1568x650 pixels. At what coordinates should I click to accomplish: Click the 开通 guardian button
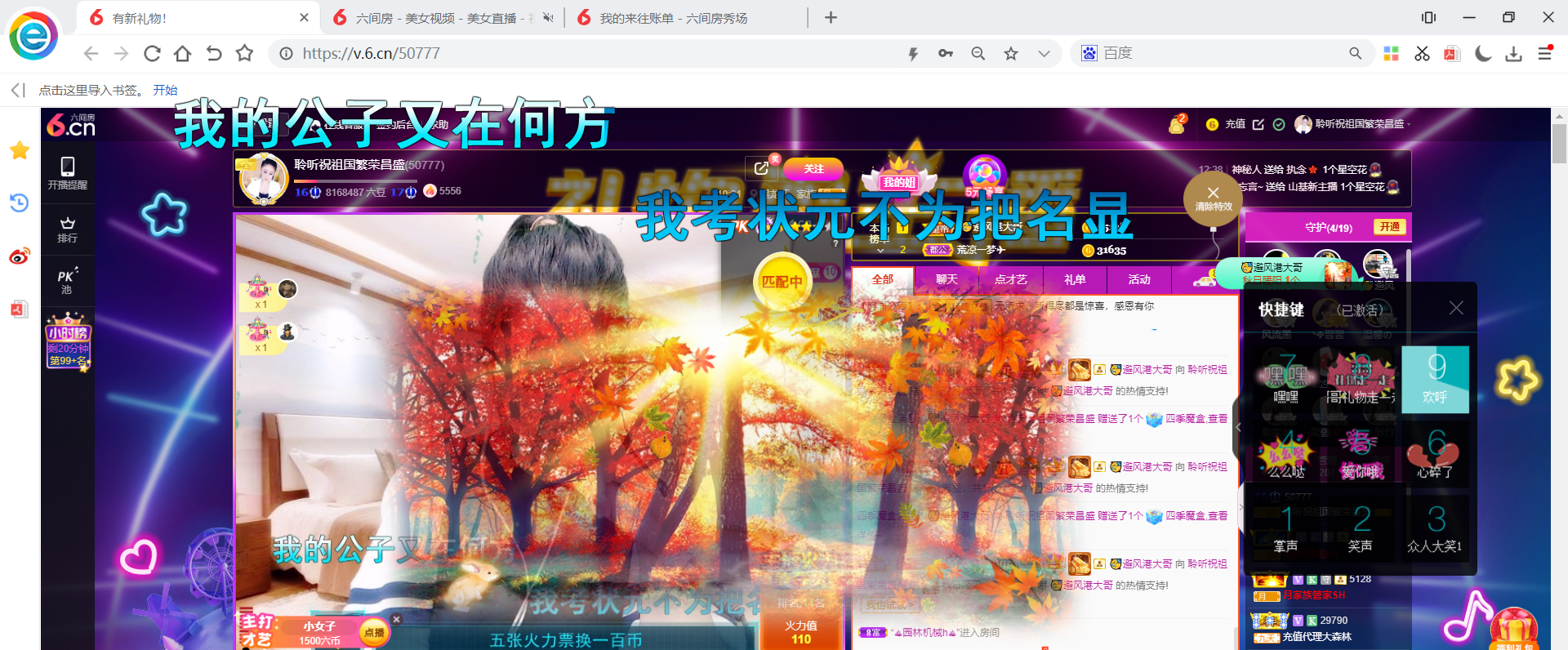[x=1389, y=227]
